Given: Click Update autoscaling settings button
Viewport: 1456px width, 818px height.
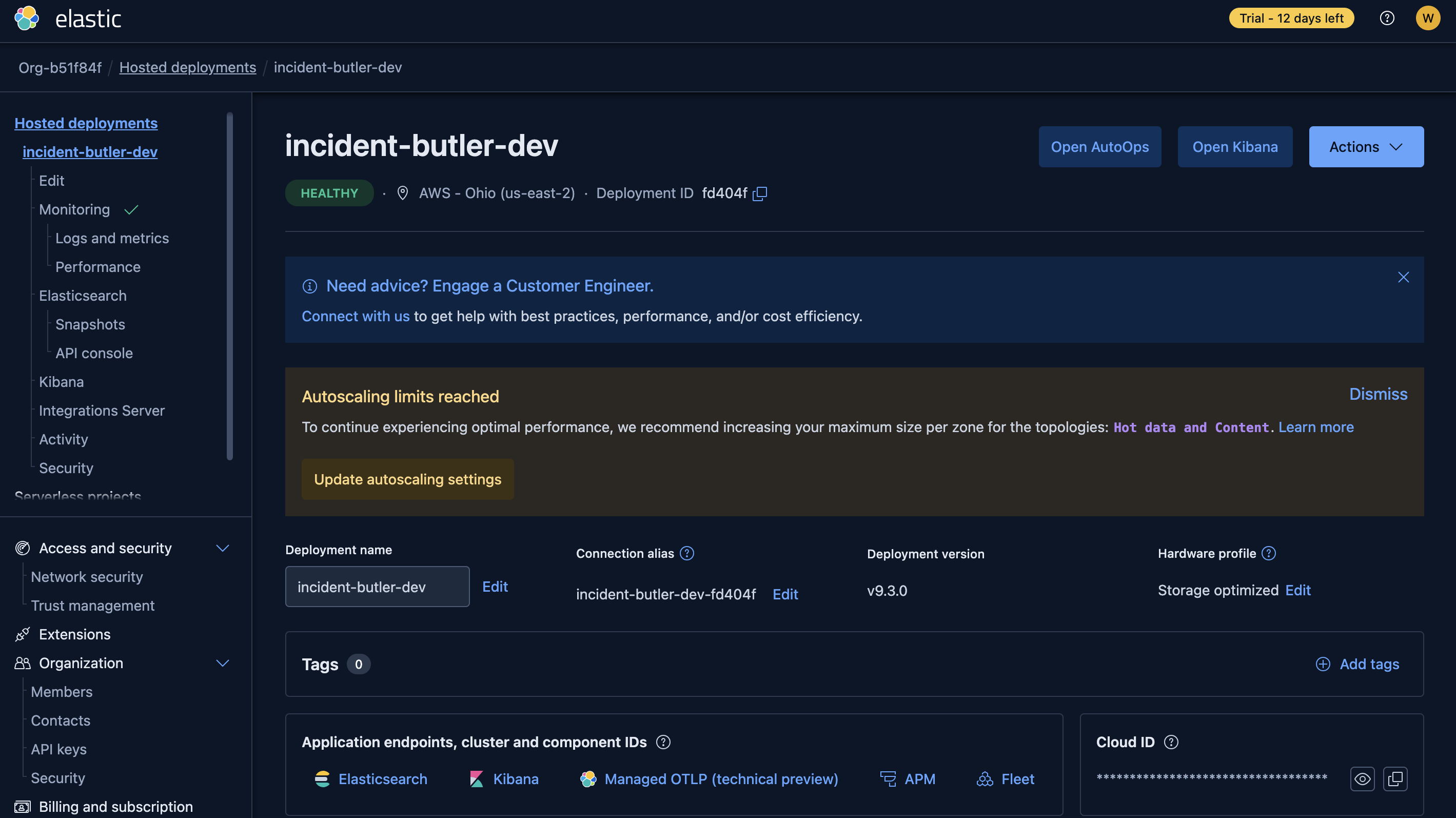Looking at the screenshot, I should coord(407,479).
